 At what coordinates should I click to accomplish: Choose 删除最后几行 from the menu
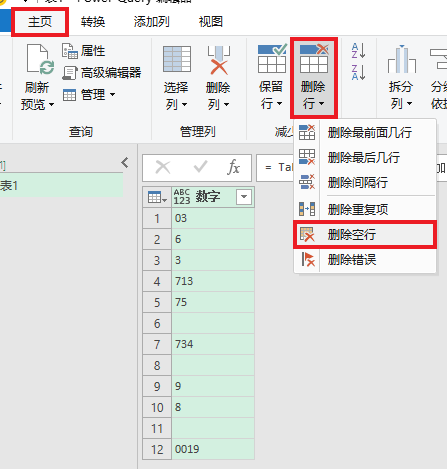[x=365, y=157]
